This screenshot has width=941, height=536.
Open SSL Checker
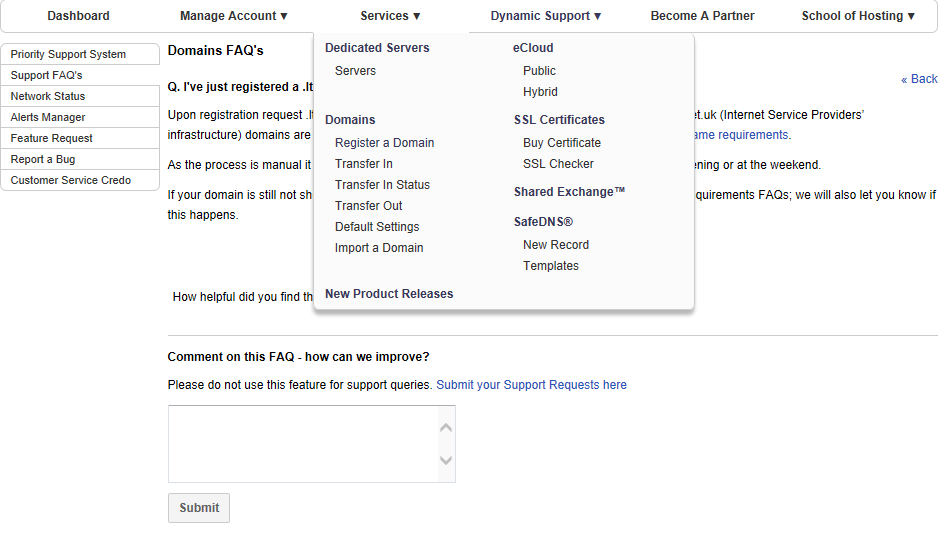pos(558,164)
